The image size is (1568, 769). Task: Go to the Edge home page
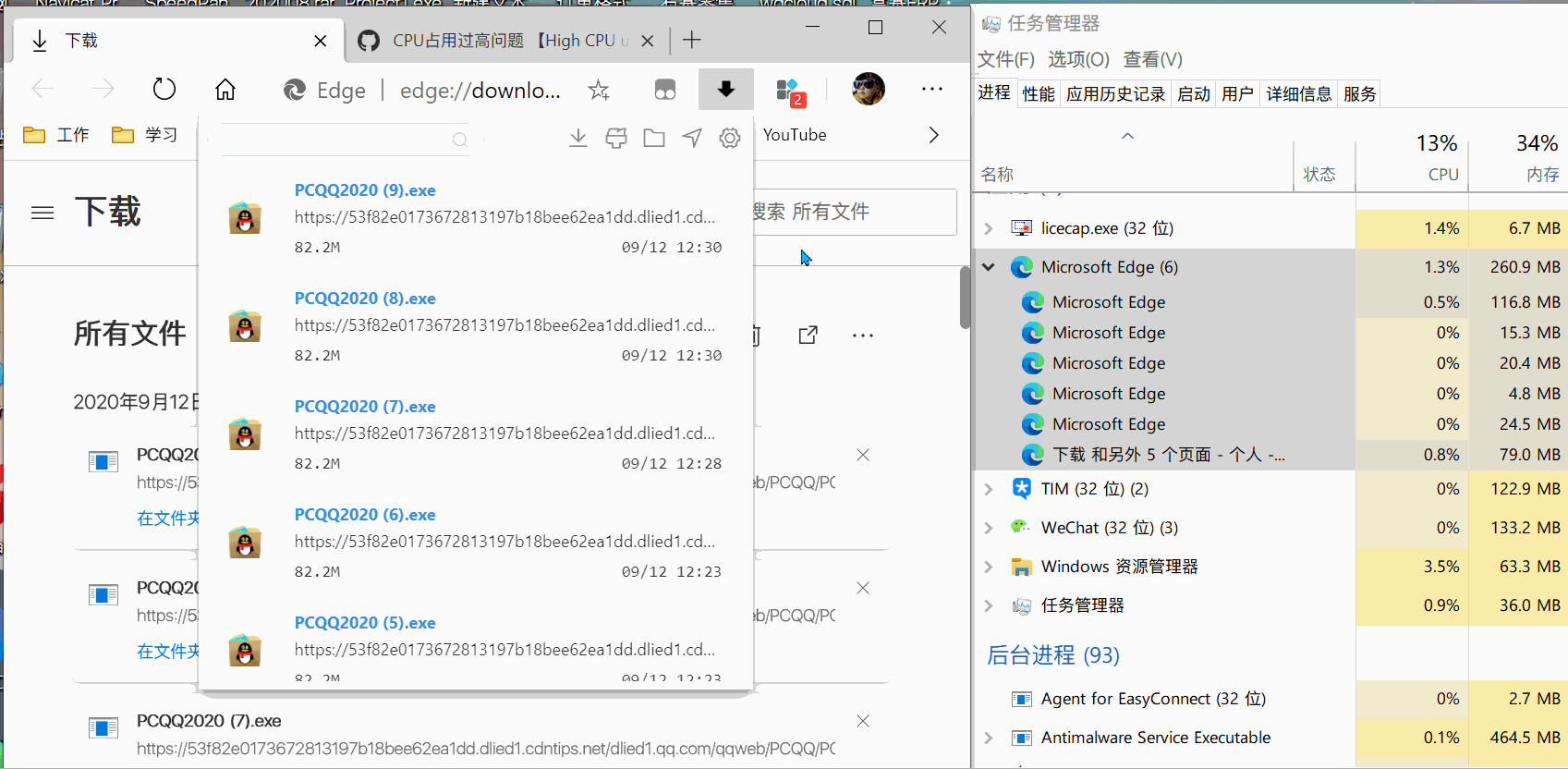(225, 90)
